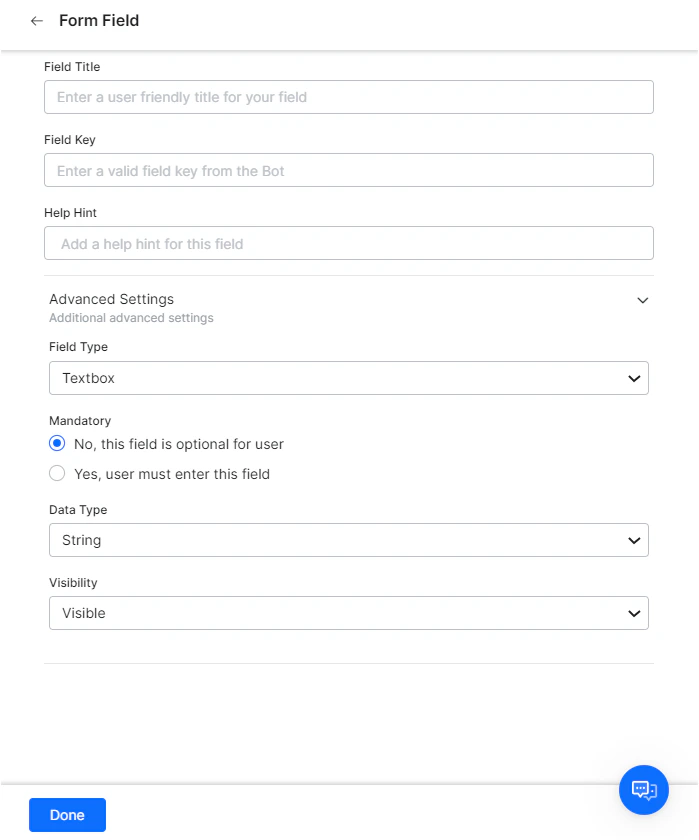
Task: Select 'Yes, user must enter this field'
Action: (57, 473)
